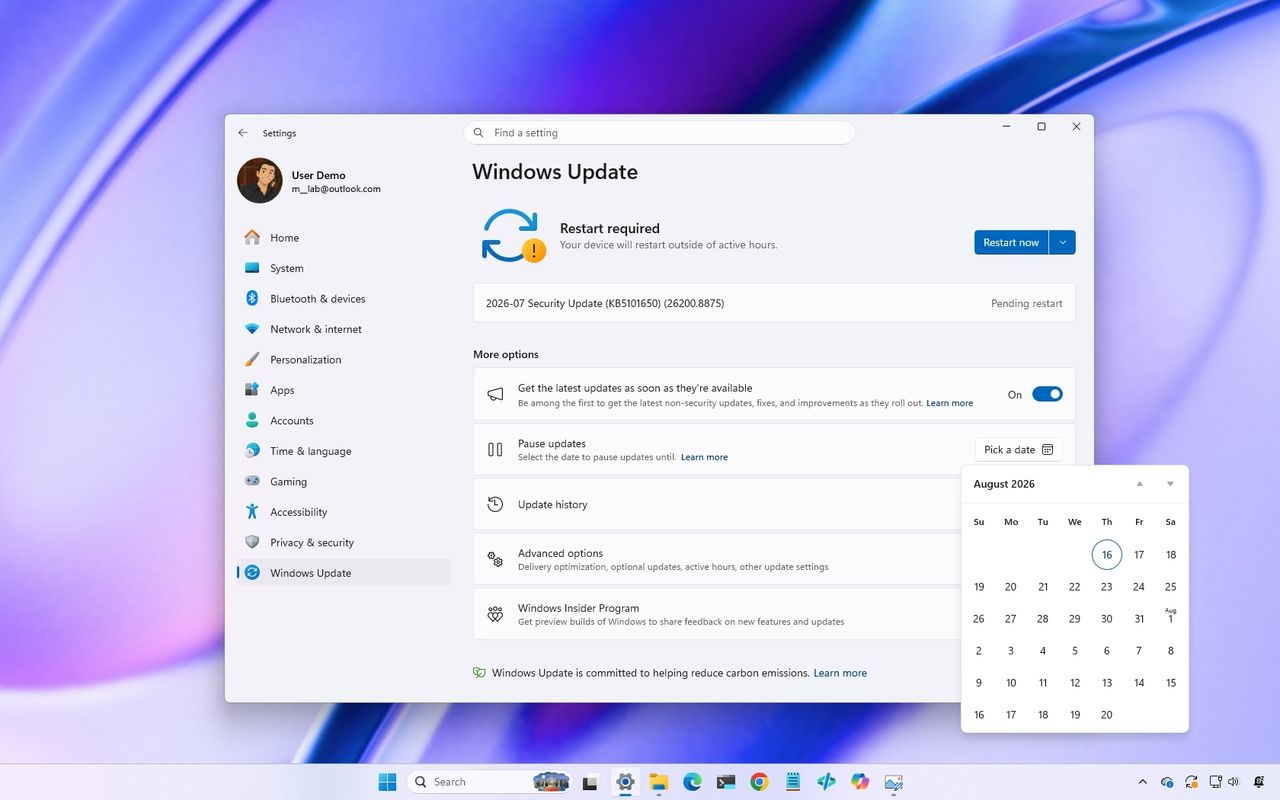Select the Windows Update sidebar item
Viewport: 1280px width, 800px height.
tap(343, 573)
